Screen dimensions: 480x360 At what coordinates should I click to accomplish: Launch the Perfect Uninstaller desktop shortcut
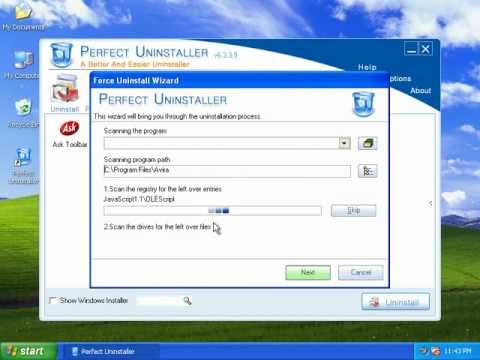pos(23,166)
